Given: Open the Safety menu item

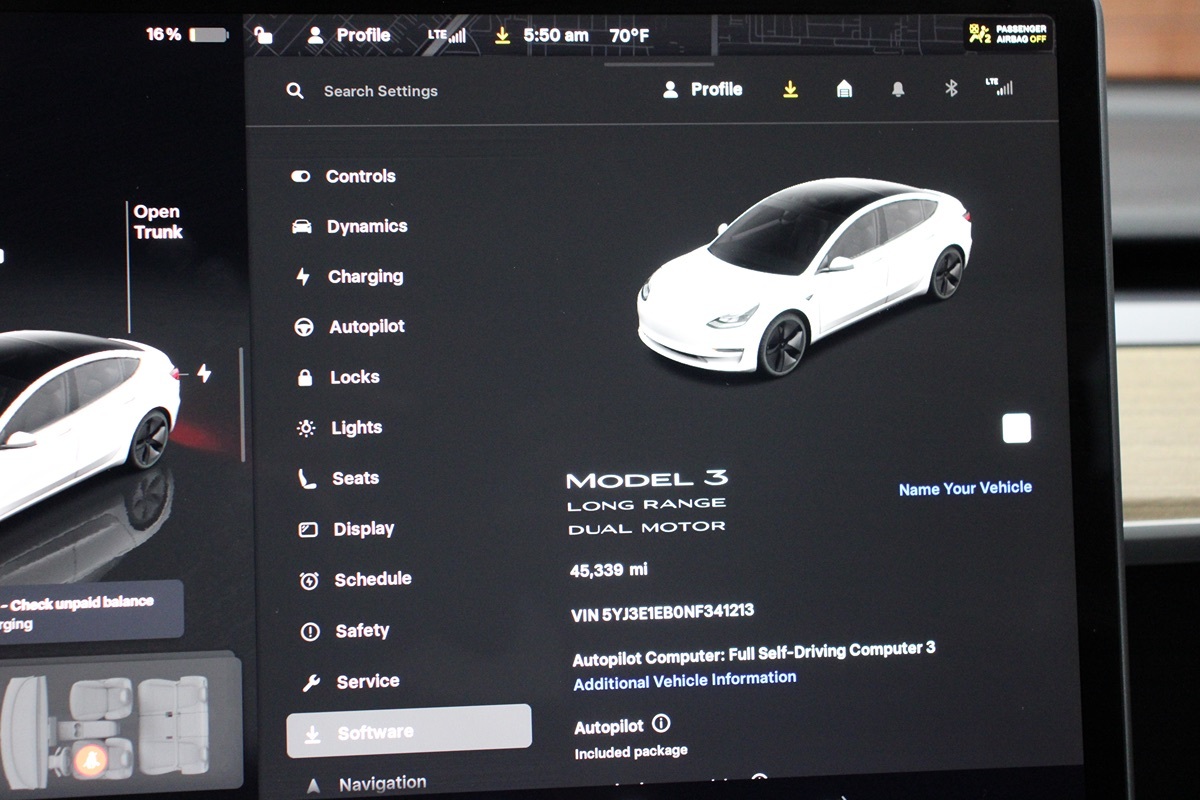Looking at the screenshot, I should [x=361, y=631].
